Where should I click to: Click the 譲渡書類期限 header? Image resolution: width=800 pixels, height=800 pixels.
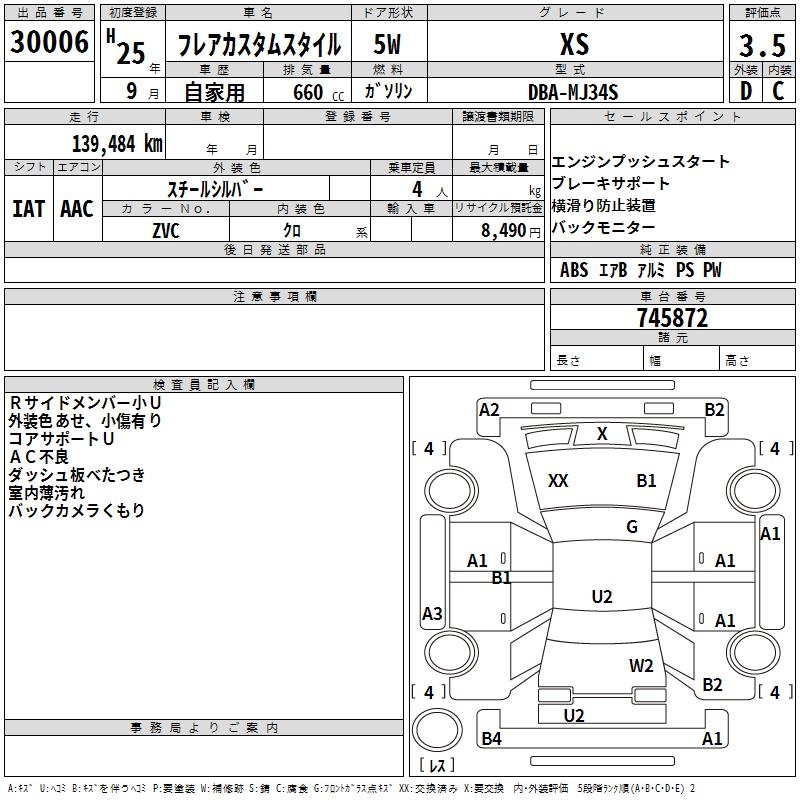click(x=498, y=117)
